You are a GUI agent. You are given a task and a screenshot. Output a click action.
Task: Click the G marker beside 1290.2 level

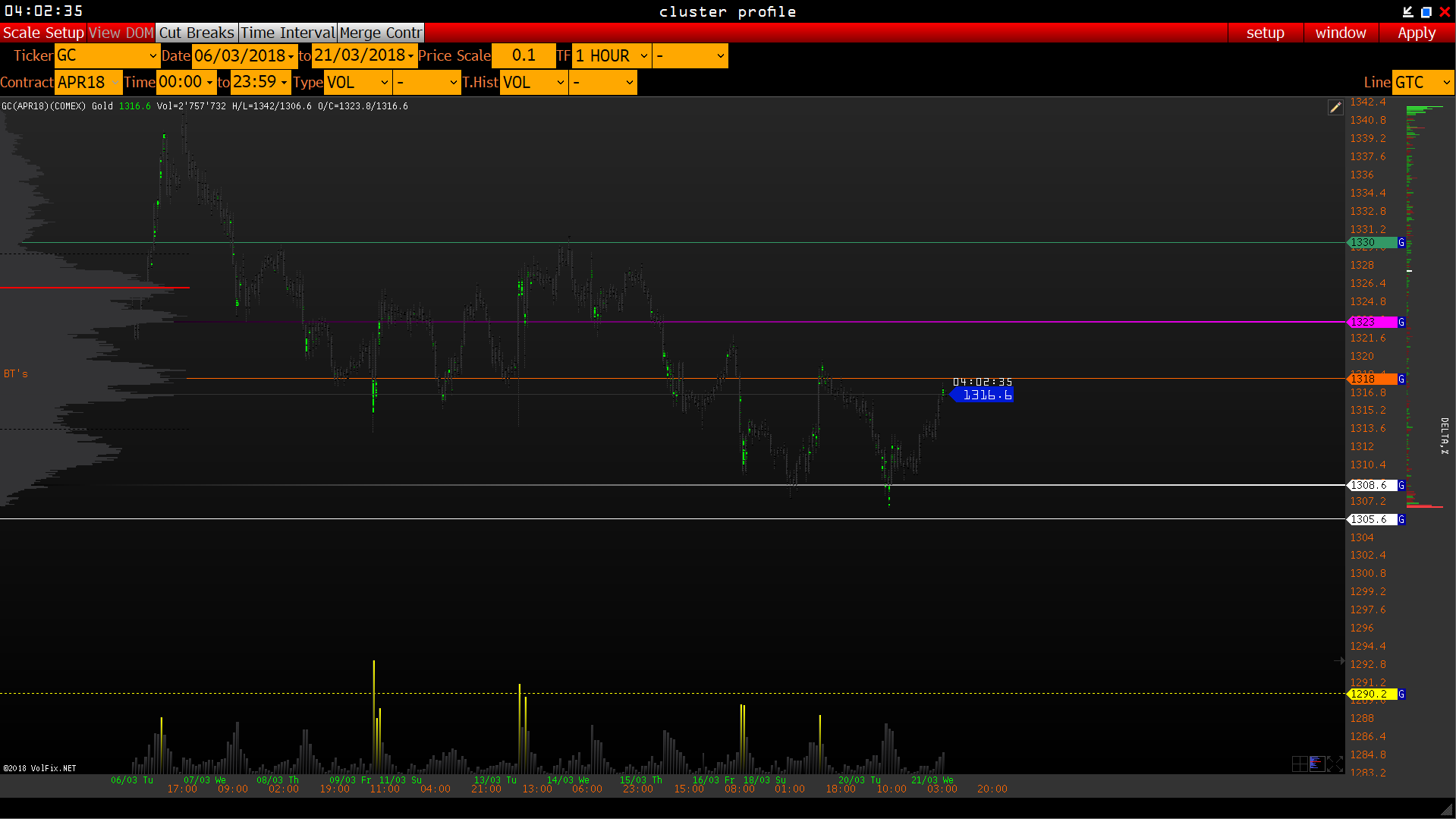coord(1401,695)
